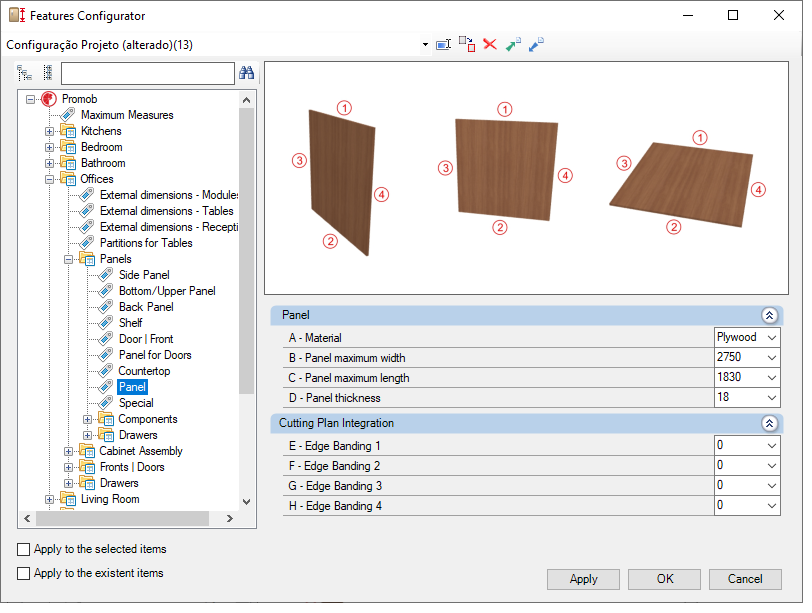This screenshot has height=613, width=812.
Task: Click the expand tree icon above the tree
Action: (24, 73)
